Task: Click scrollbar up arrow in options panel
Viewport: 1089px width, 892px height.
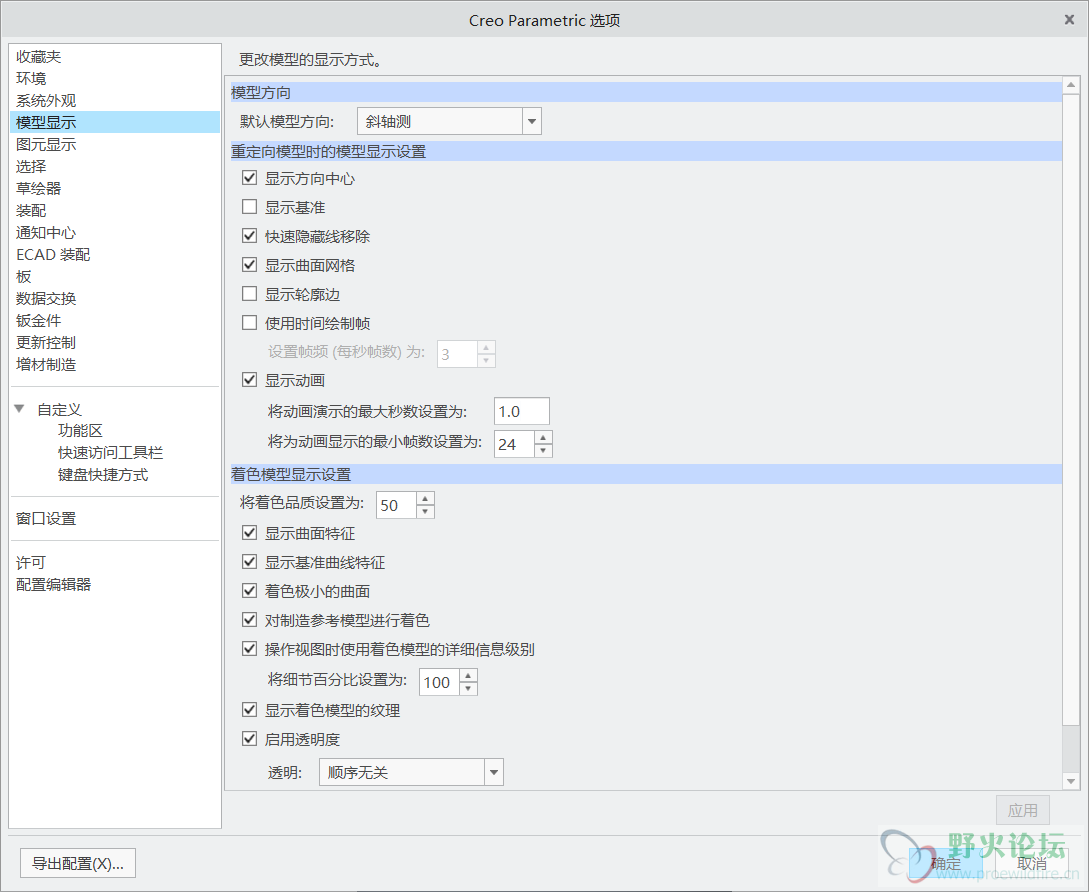Action: 1071,85
